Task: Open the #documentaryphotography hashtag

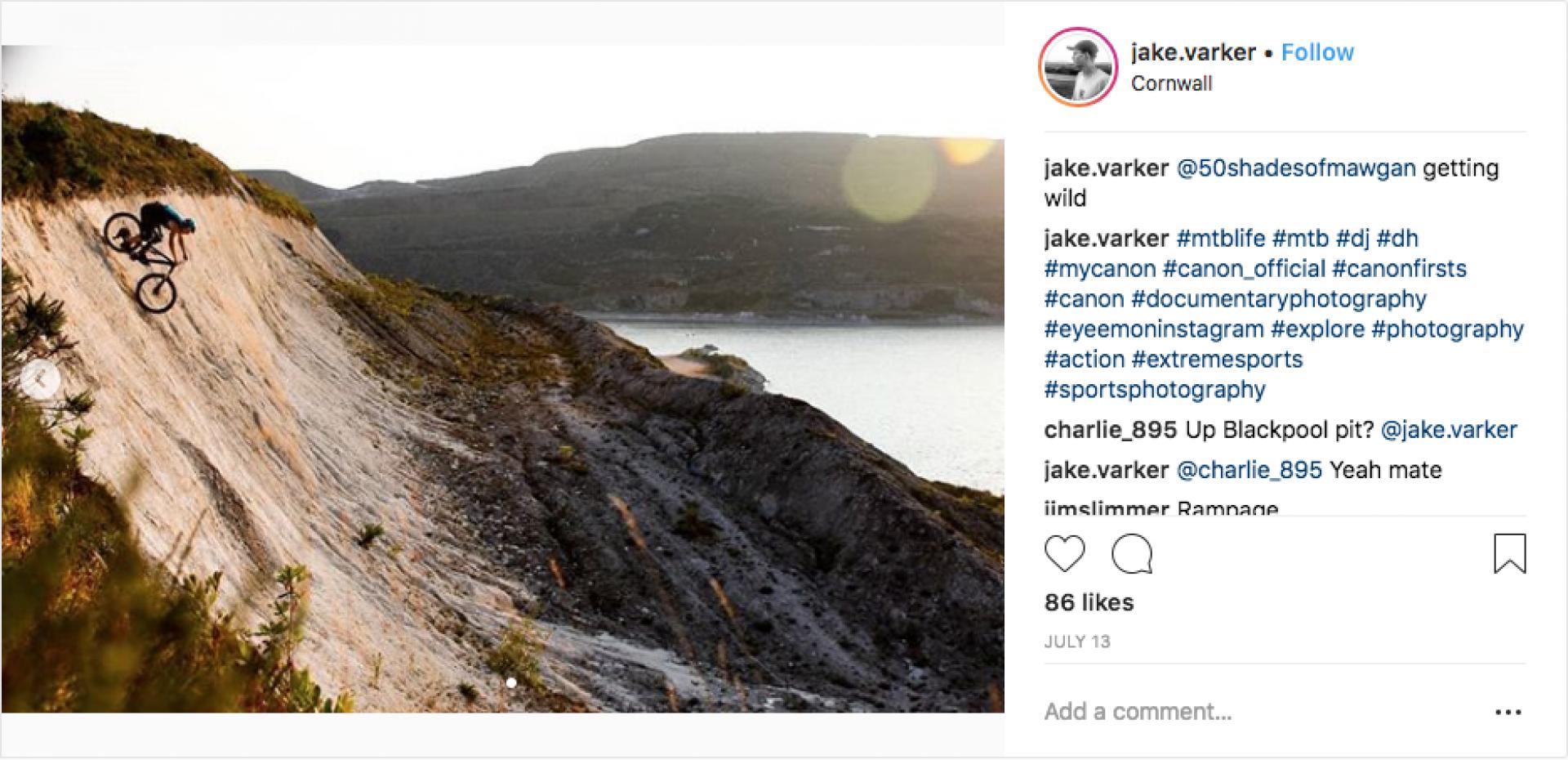Action: pos(1279,299)
